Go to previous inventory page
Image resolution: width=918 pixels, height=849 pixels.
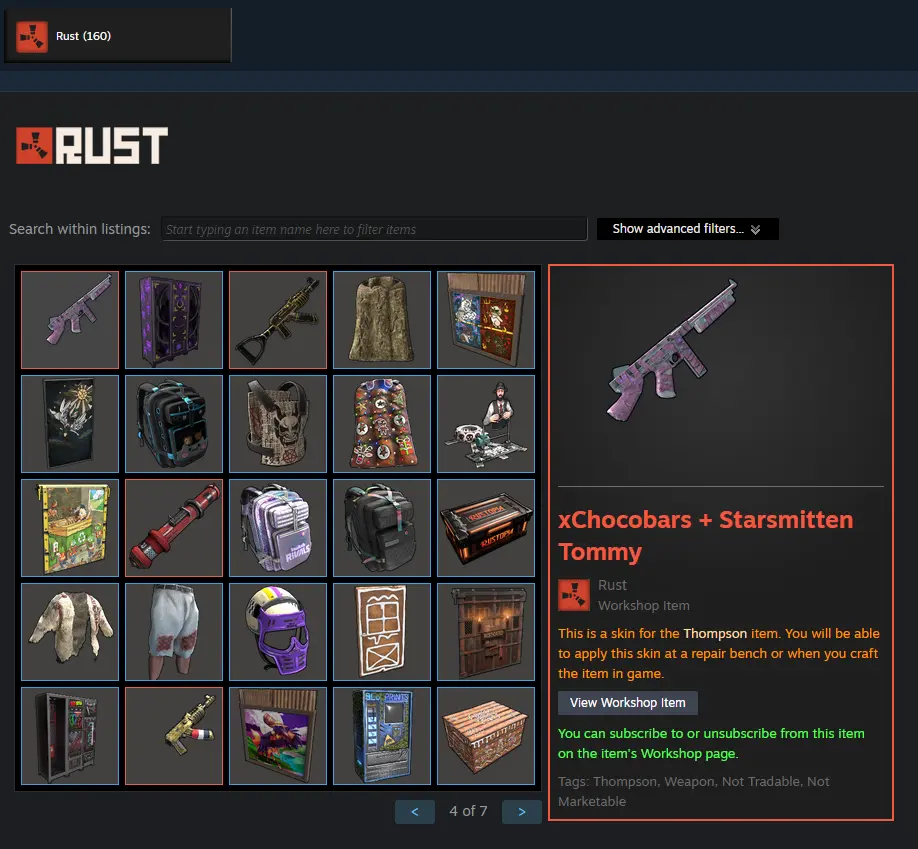(415, 812)
